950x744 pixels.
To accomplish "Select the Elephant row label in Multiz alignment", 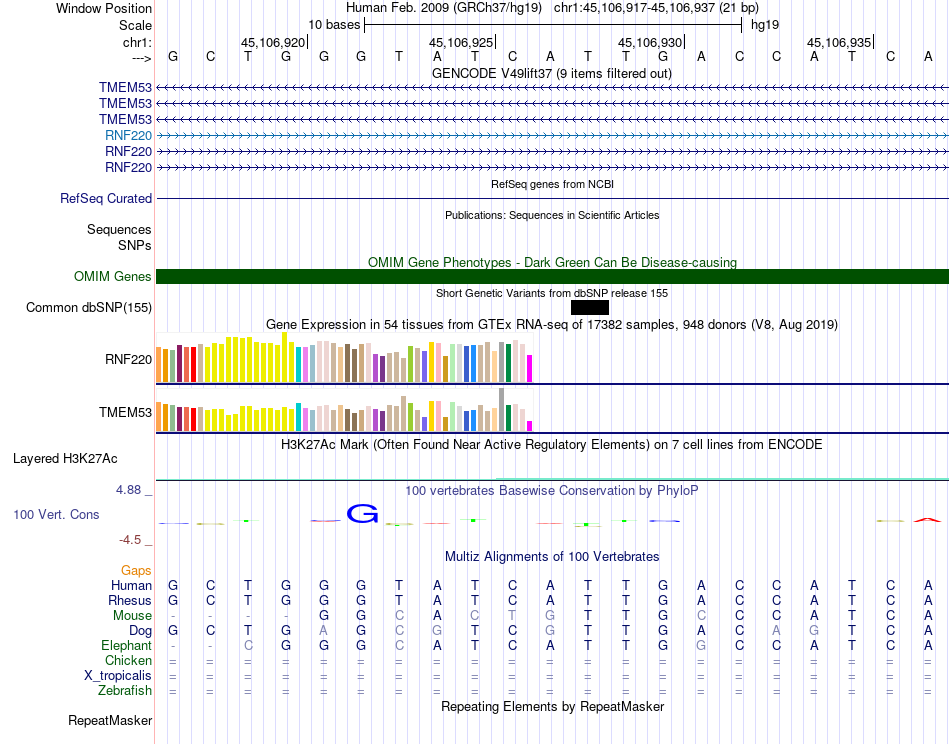I will coord(126,646).
